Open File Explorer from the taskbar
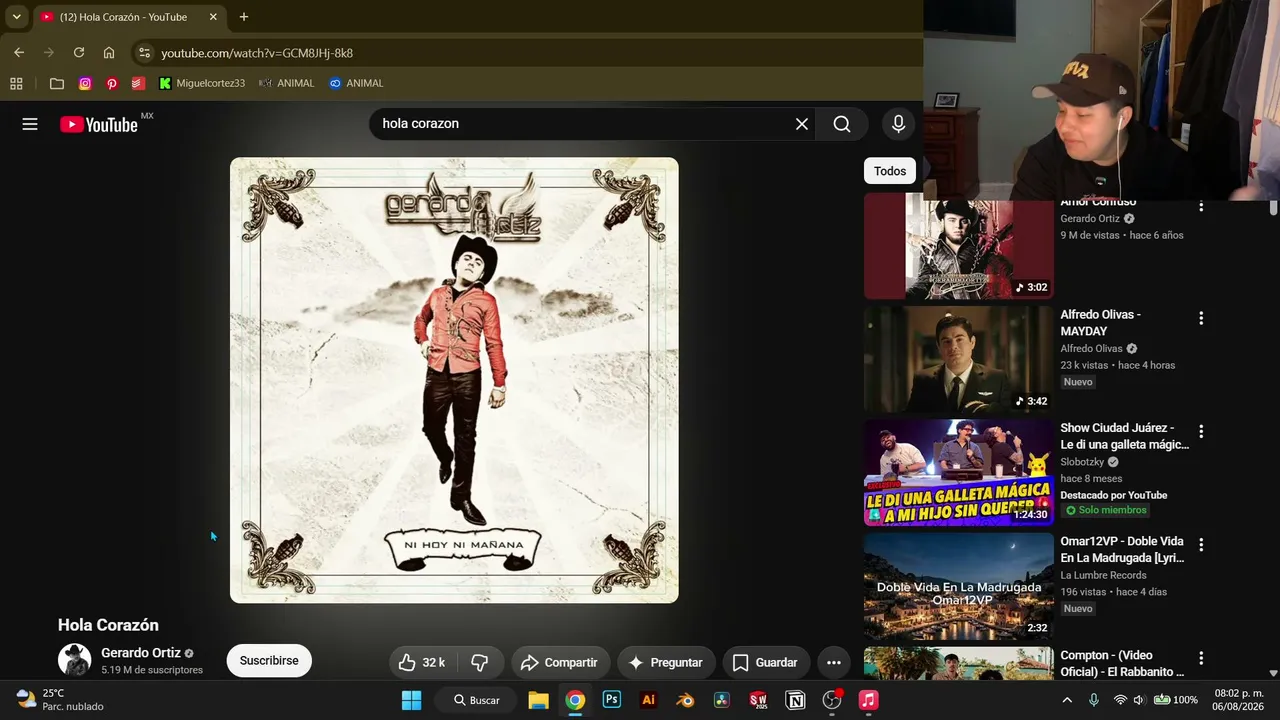1280x720 pixels. pyautogui.click(x=538, y=700)
